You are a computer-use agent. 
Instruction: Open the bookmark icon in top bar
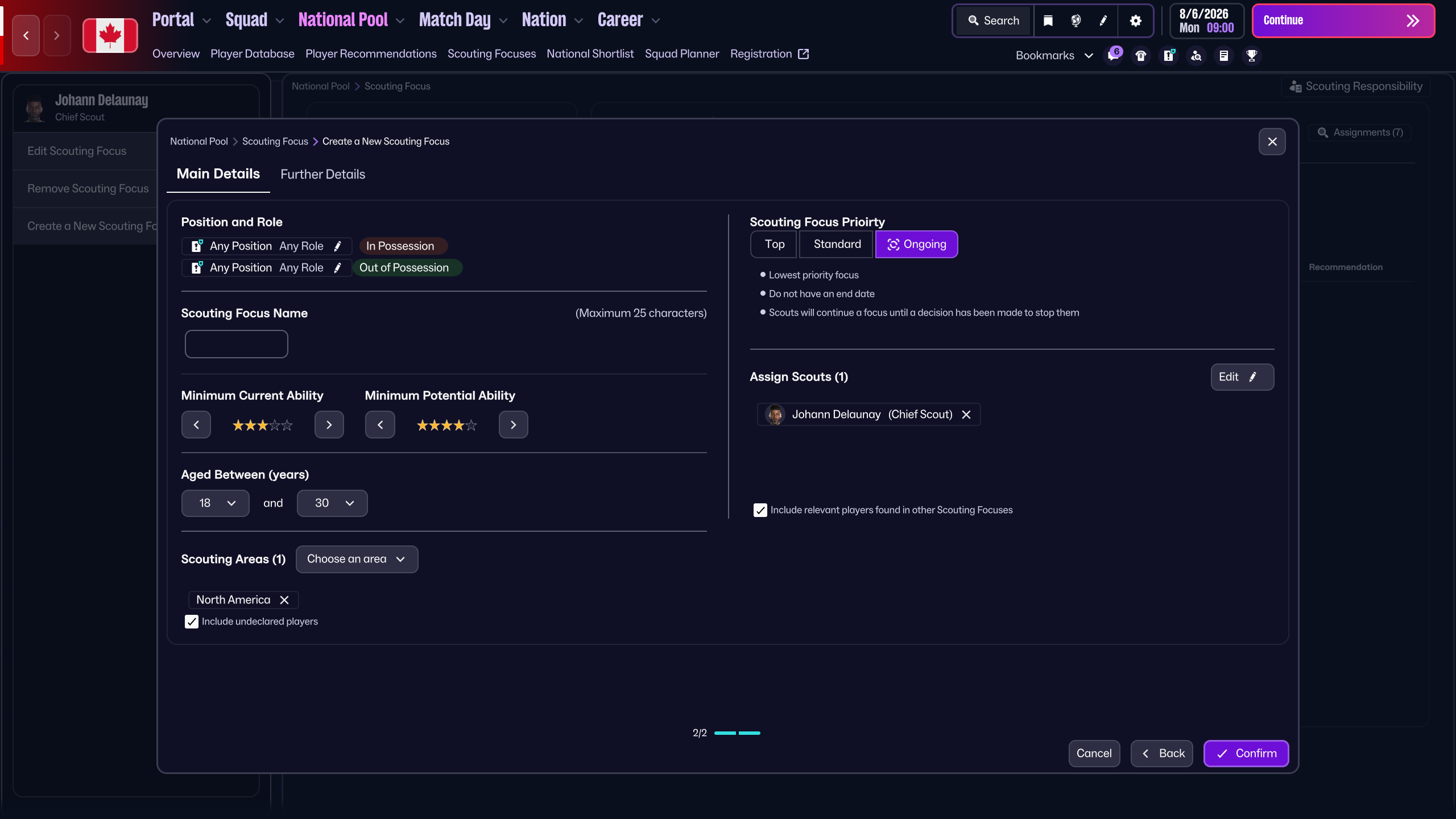pos(1048,20)
